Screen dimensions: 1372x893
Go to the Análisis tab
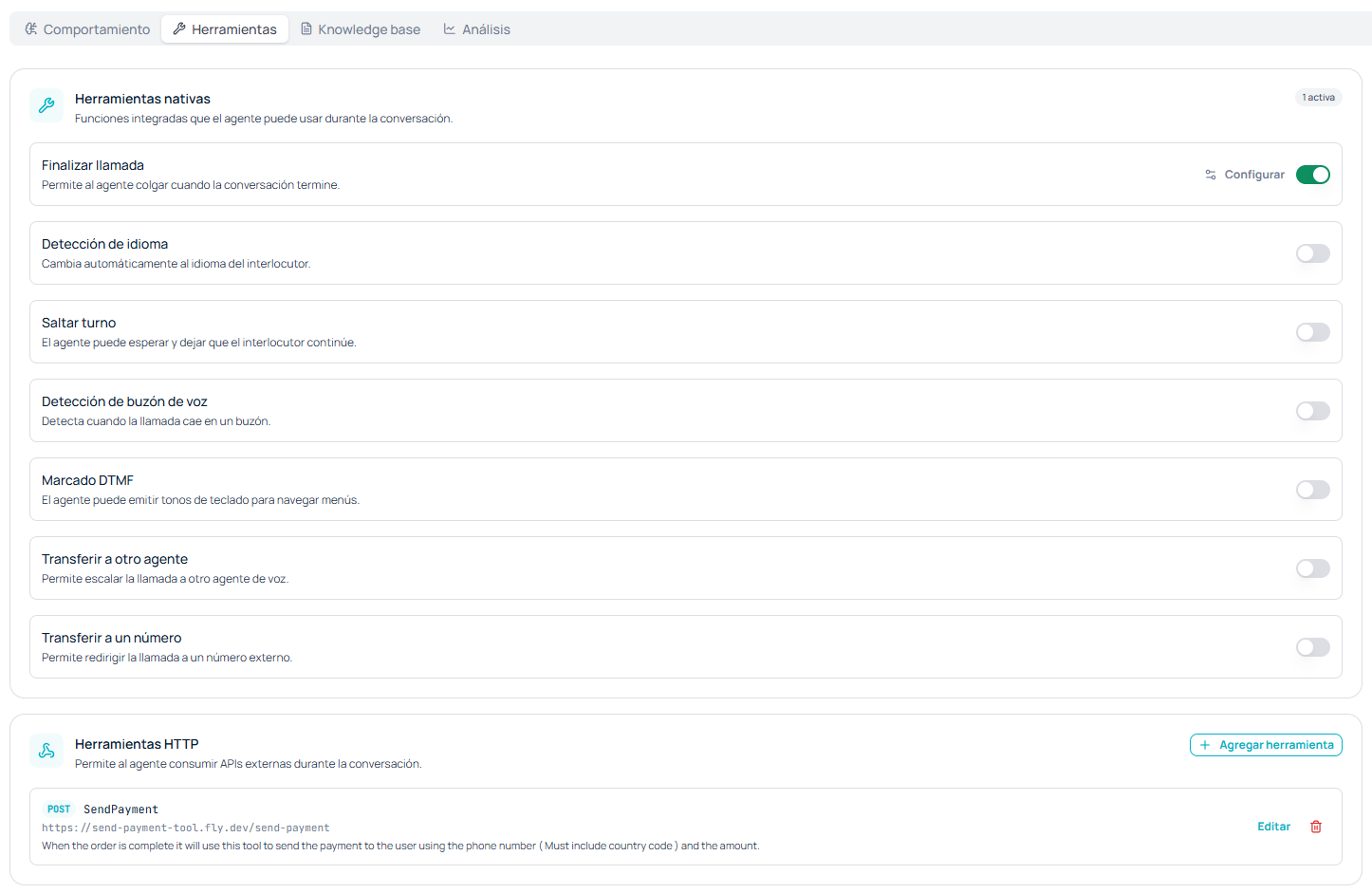pyautogui.click(x=476, y=29)
